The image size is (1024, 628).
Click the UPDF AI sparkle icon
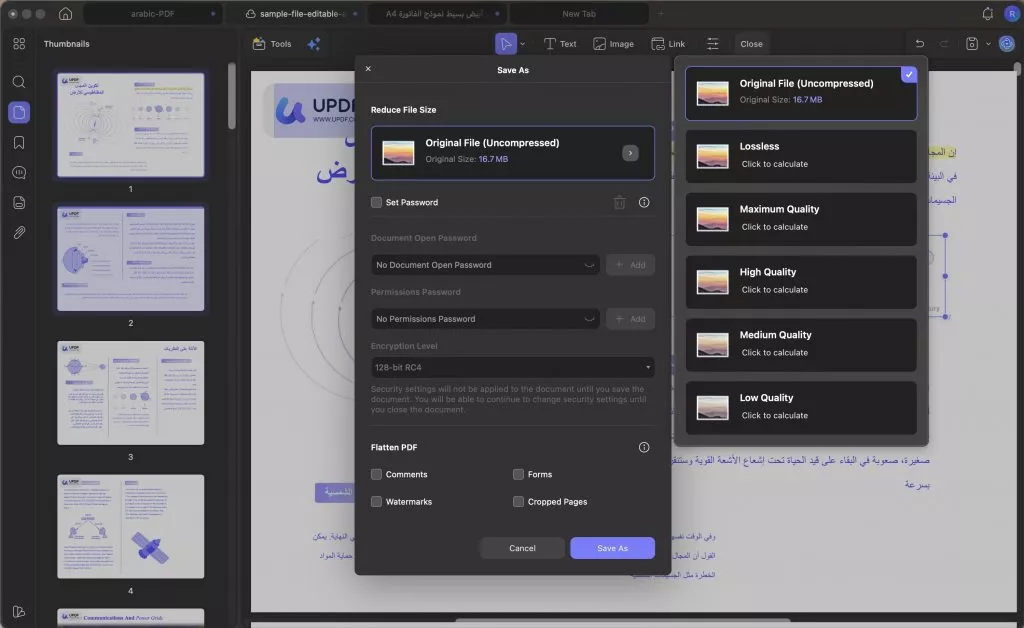[x=313, y=44]
